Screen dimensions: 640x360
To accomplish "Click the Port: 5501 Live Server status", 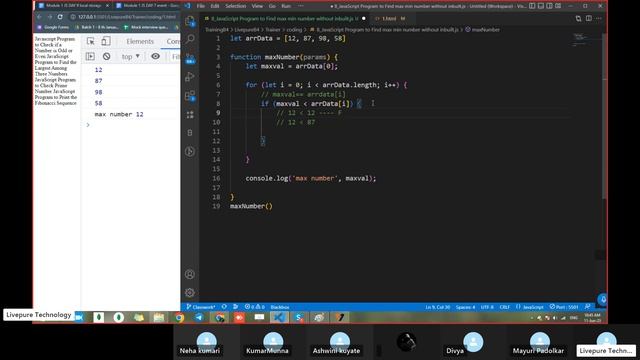I will (564, 307).
